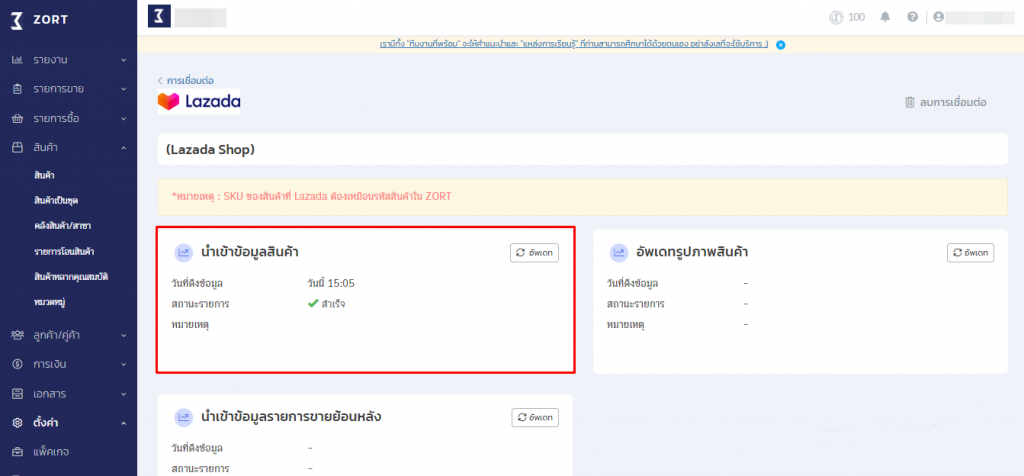Open the help question mark icon

point(912,17)
